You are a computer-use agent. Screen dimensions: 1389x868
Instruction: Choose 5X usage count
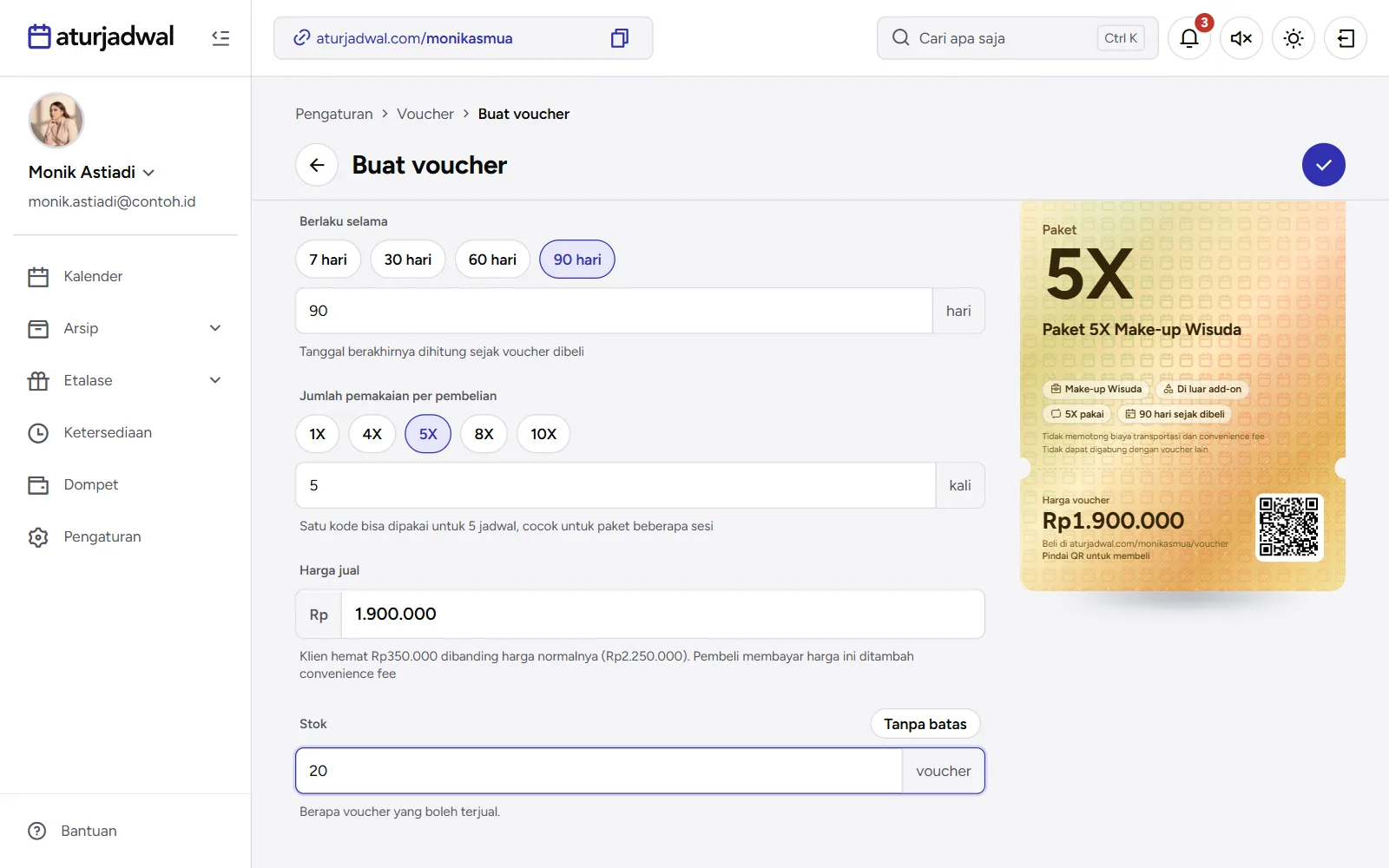tap(428, 434)
